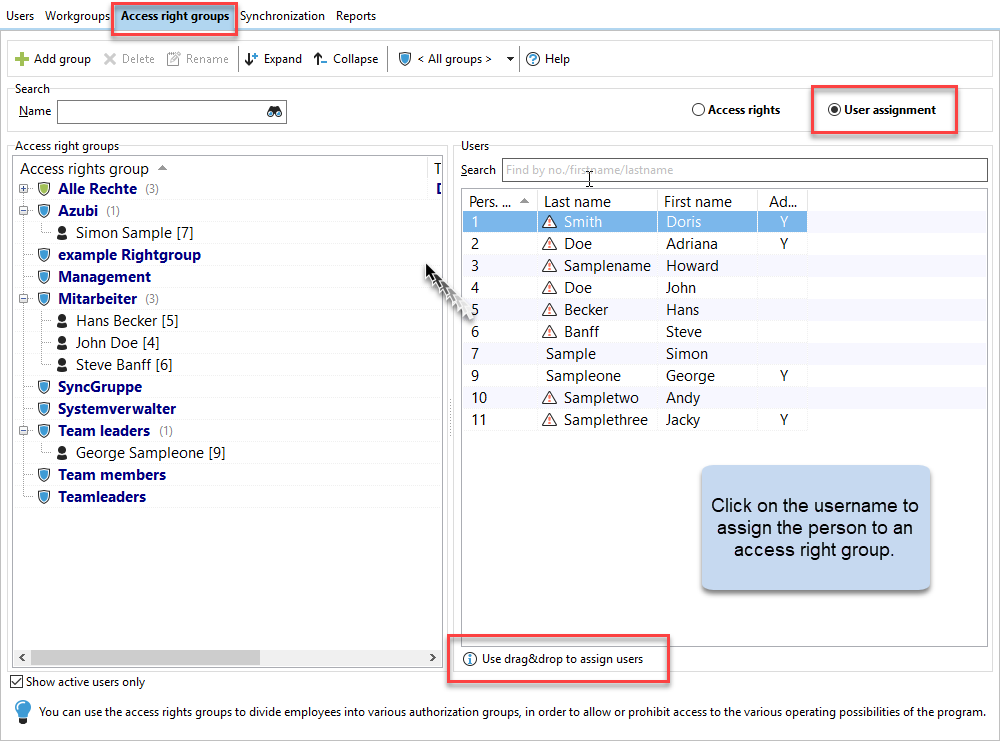Click the warning triangle icon next to Smith
This screenshot has height=741, width=1000.
(x=549, y=222)
